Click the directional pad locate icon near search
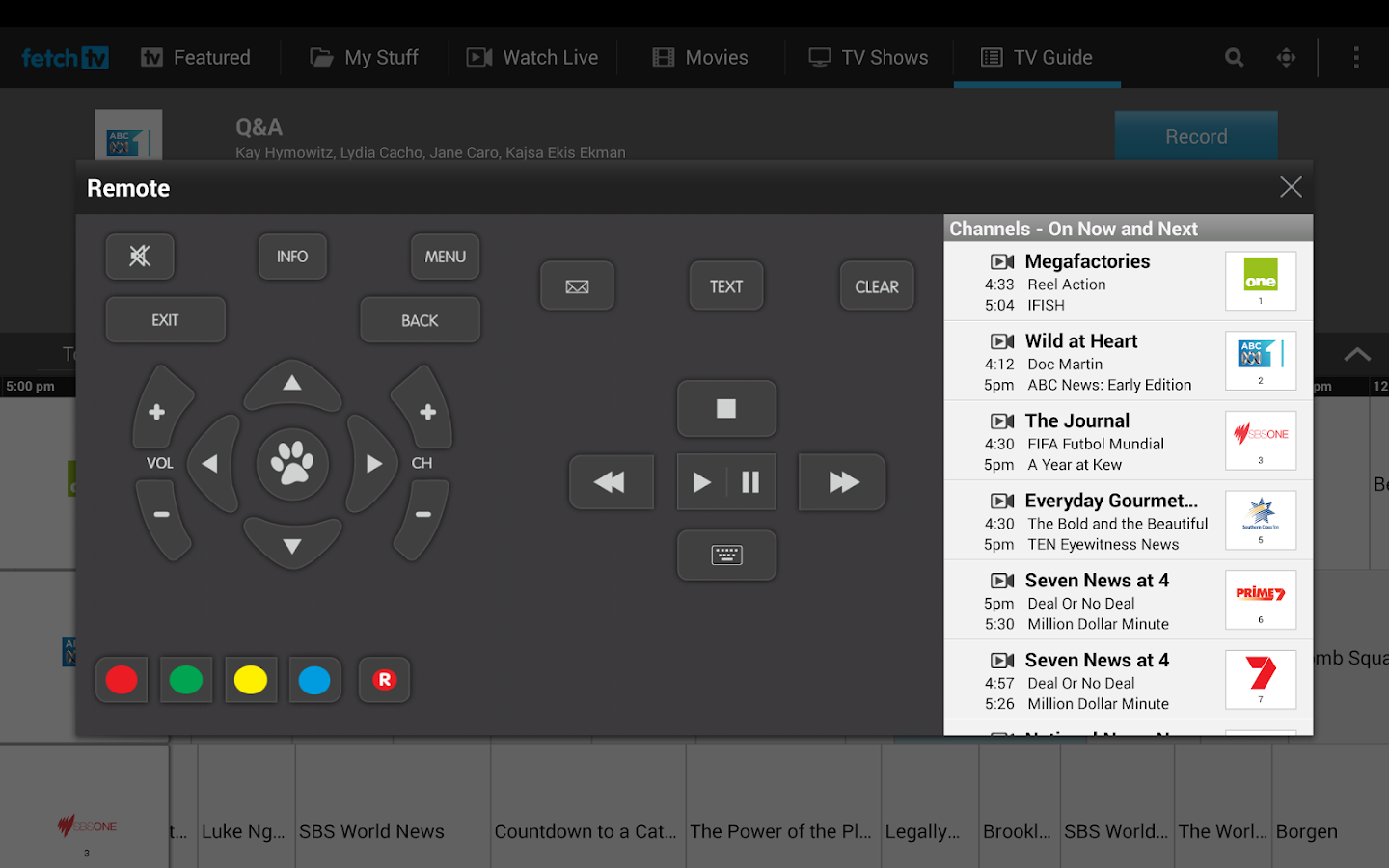 [x=1287, y=57]
